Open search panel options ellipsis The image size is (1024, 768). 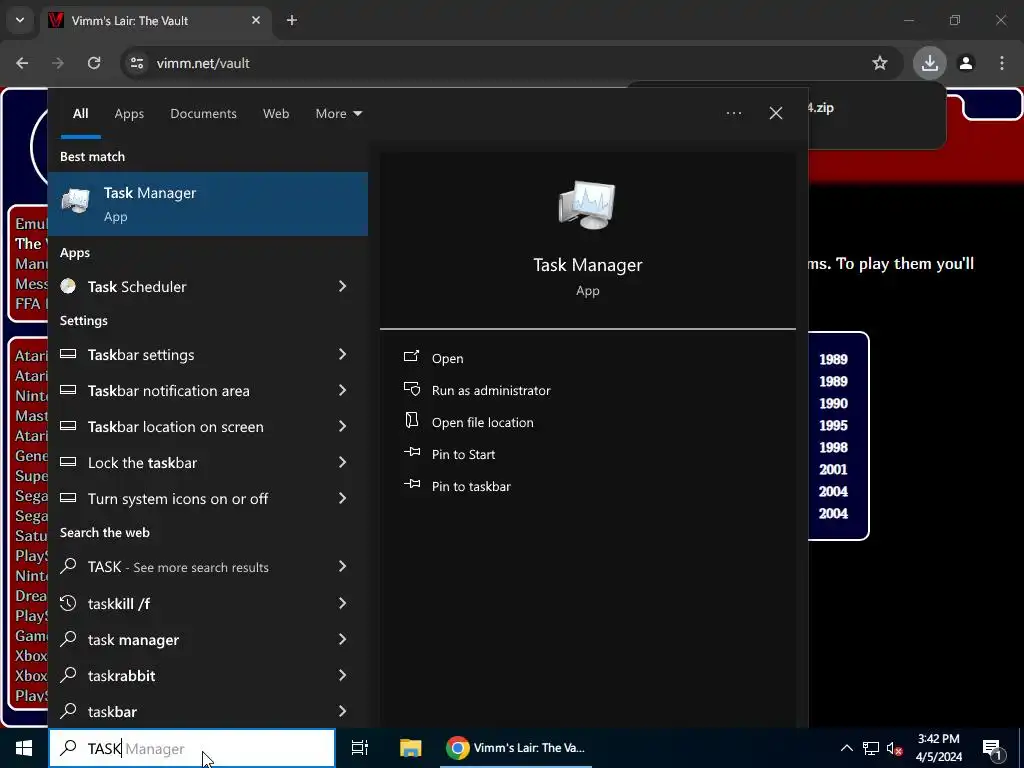[x=734, y=113]
